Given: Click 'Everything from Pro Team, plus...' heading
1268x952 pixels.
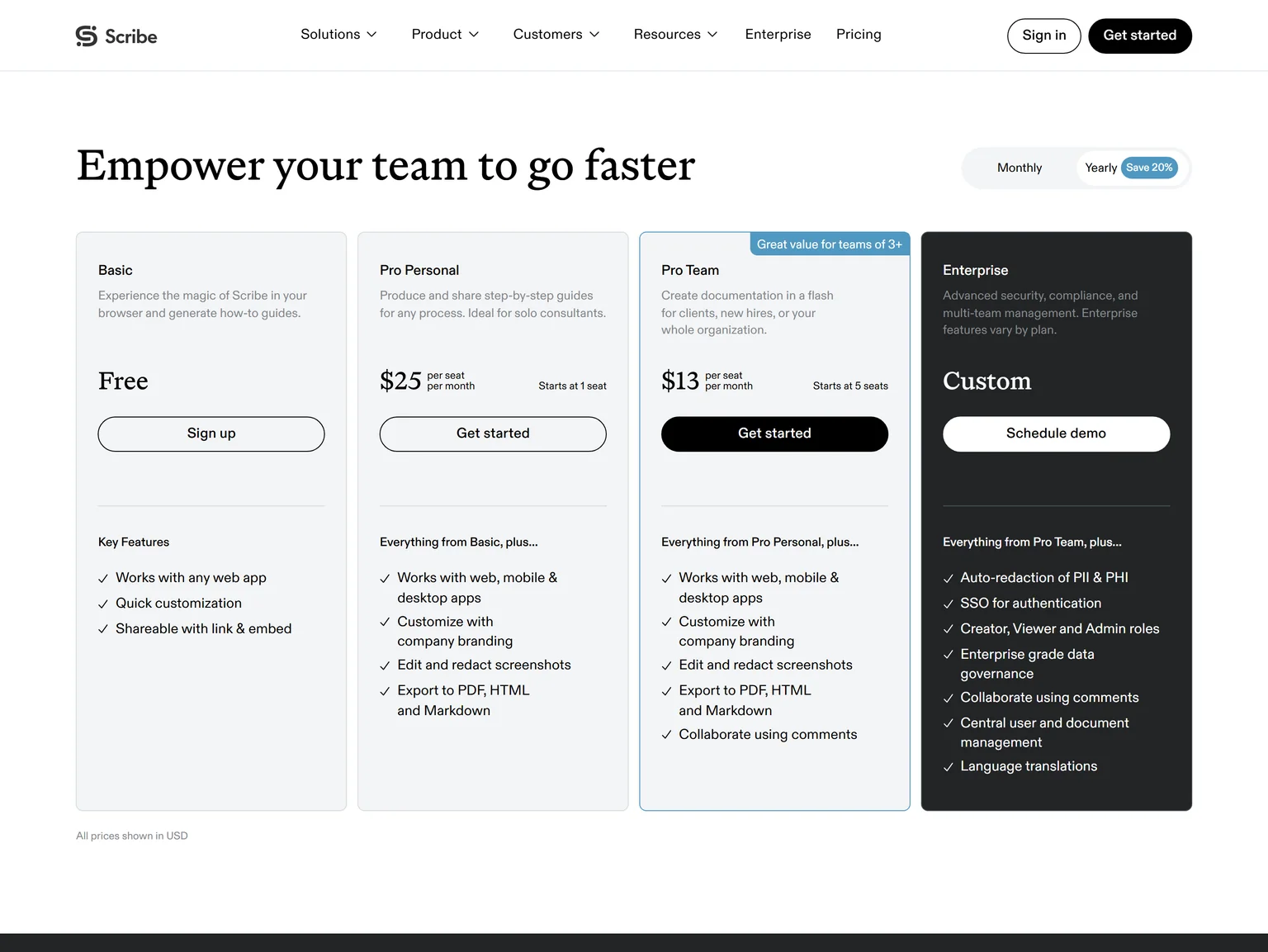Looking at the screenshot, I should [x=1032, y=542].
